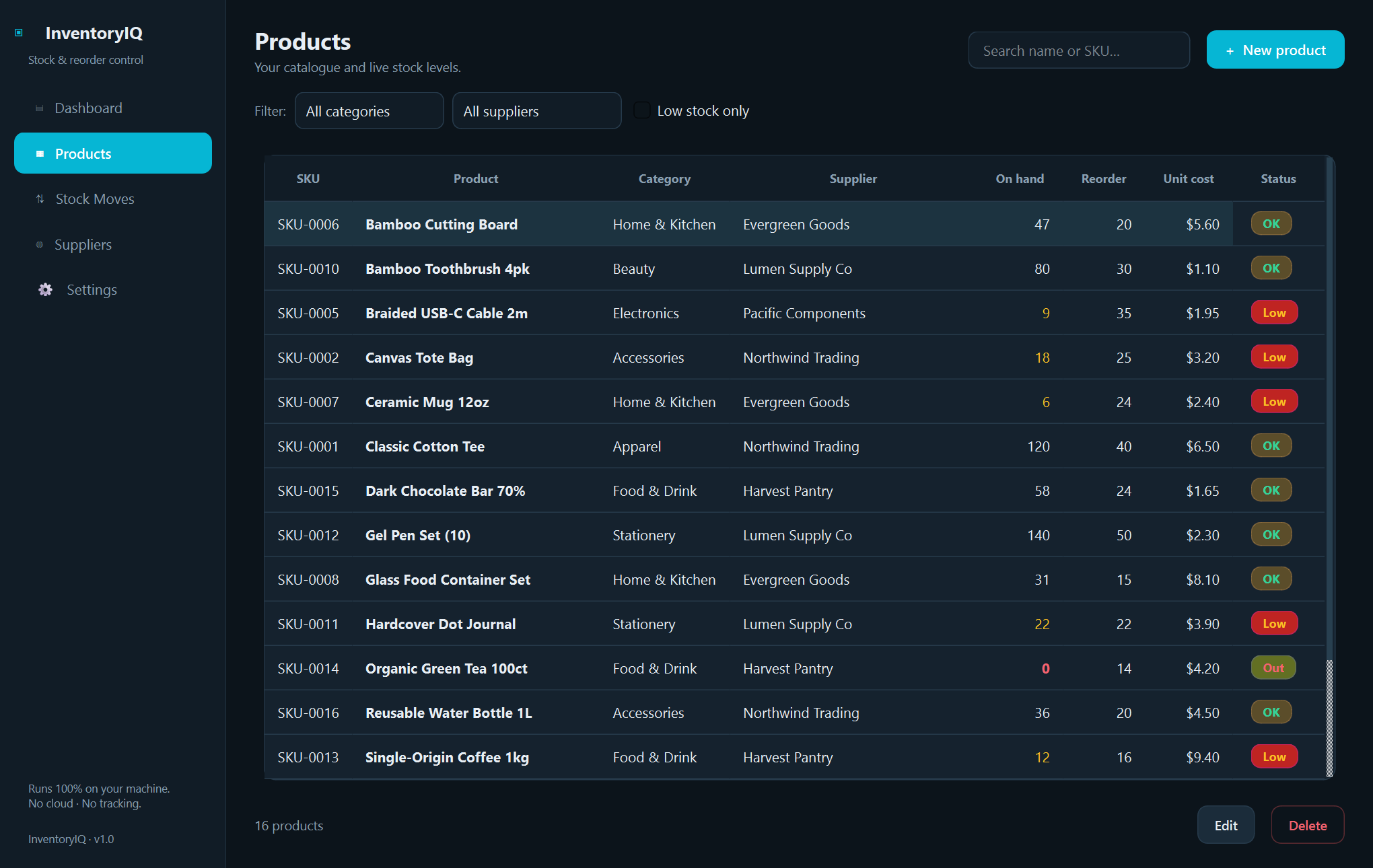Click the OK status badge for Classic Cotton Tee
This screenshot has height=868, width=1373.
click(1271, 446)
